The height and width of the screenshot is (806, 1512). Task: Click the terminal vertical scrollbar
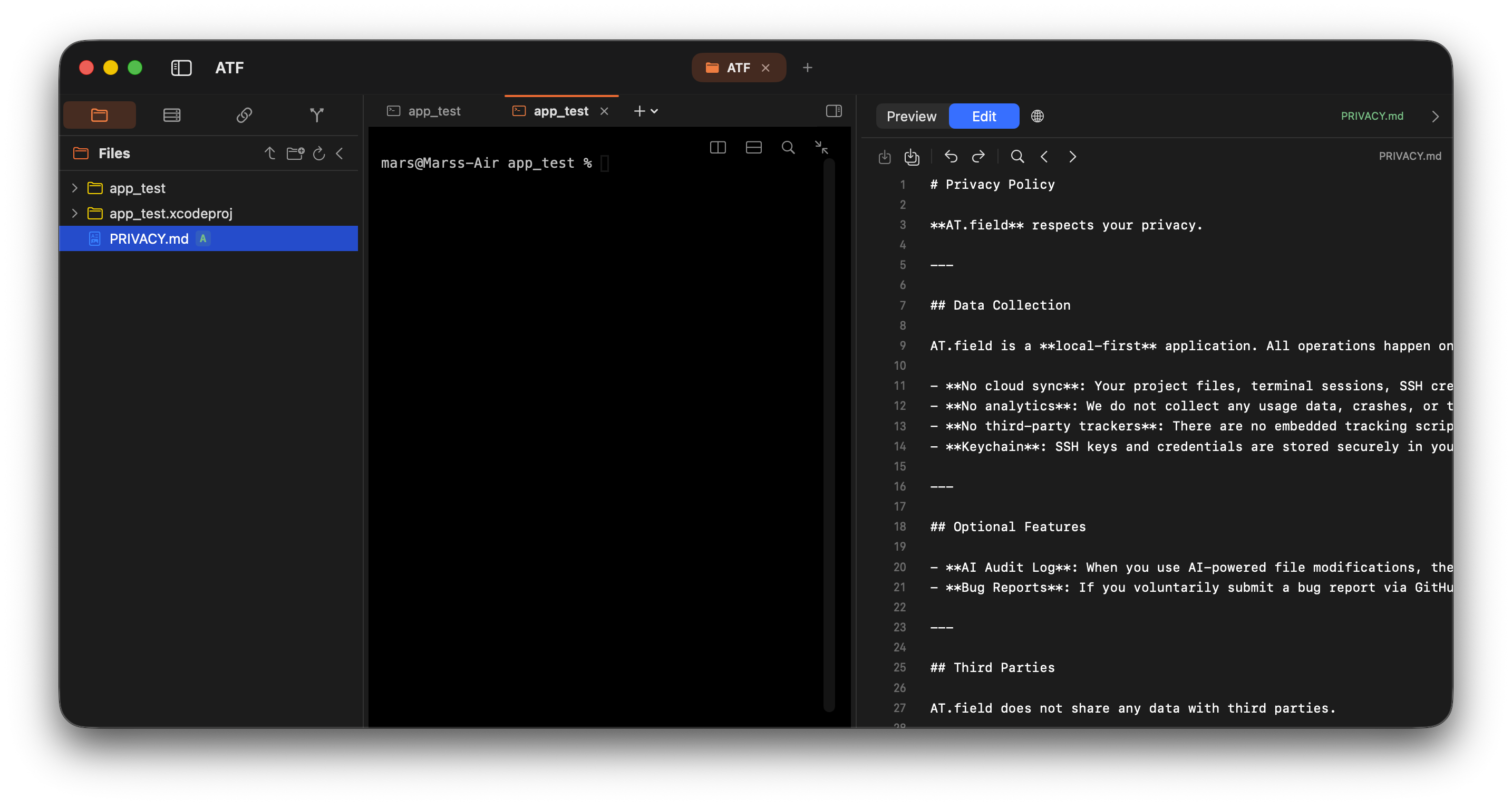coord(828,435)
